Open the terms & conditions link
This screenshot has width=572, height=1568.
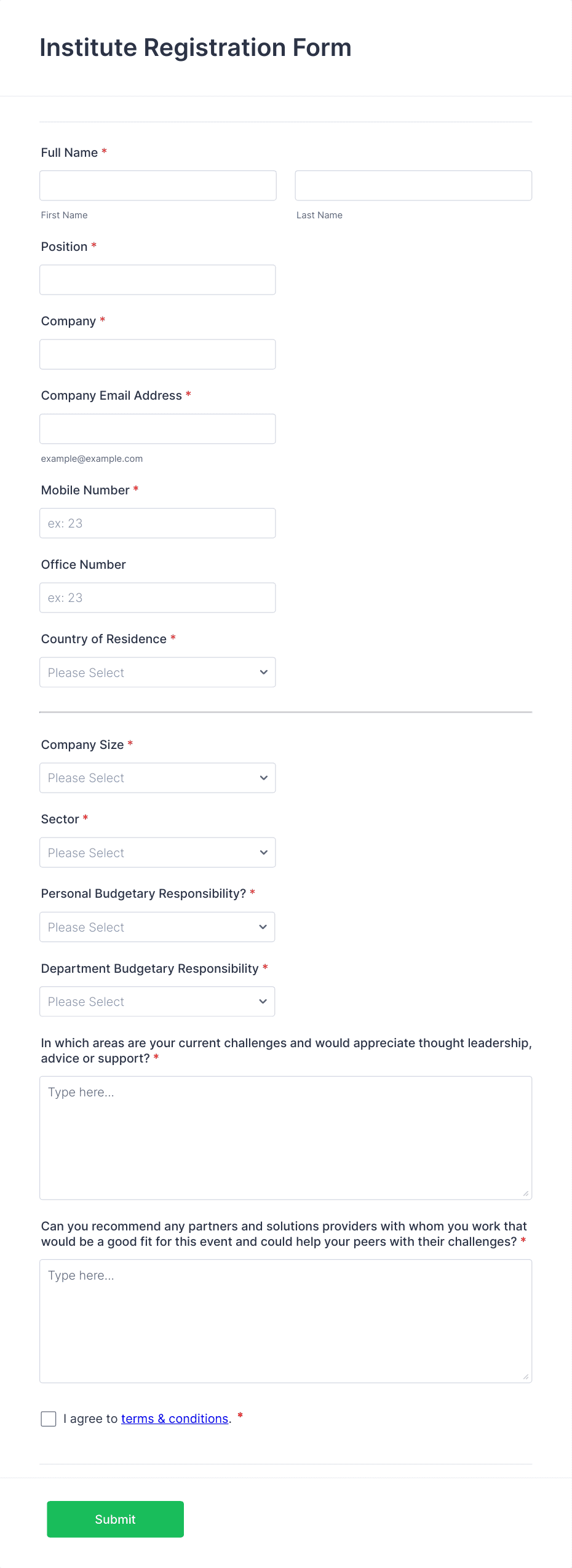(175, 1419)
